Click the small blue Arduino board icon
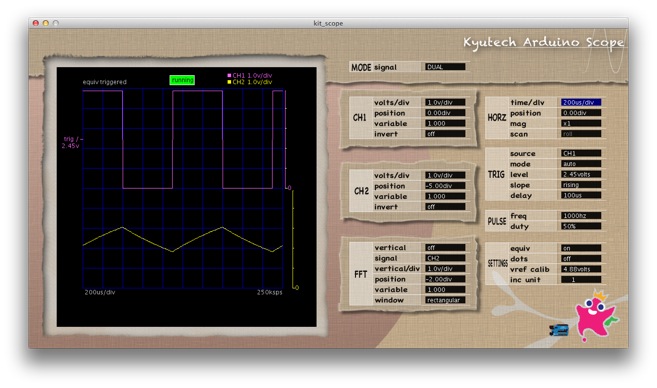The image size is (657, 388). click(559, 330)
